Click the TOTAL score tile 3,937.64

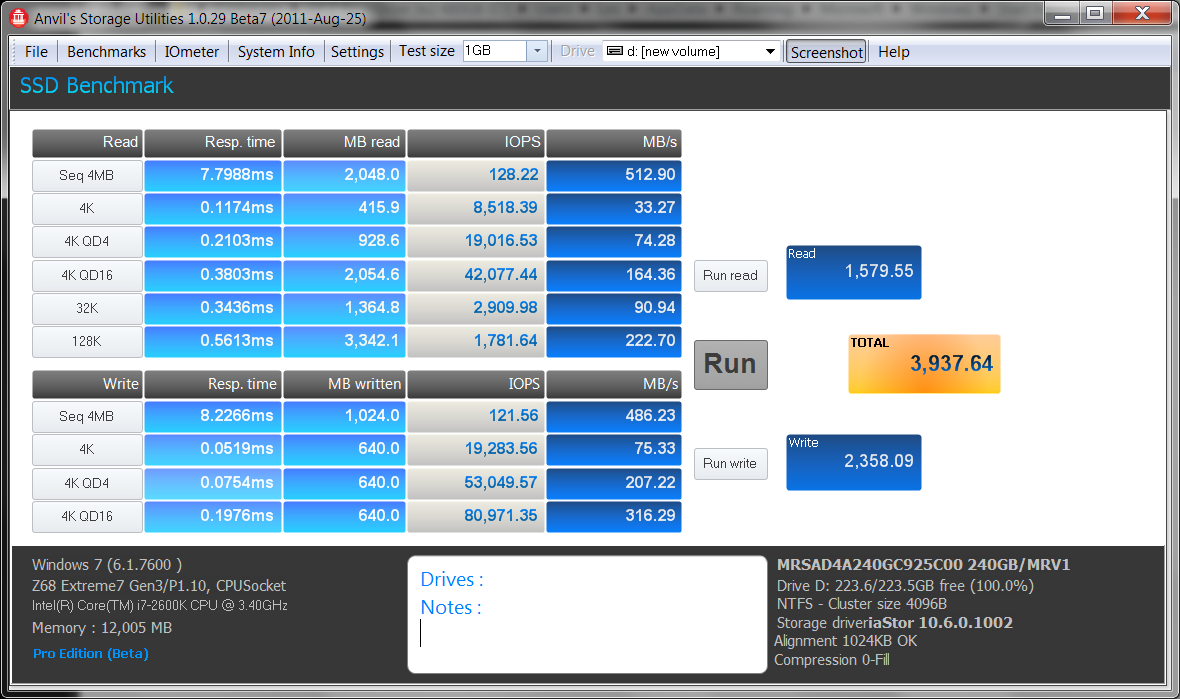pos(924,364)
